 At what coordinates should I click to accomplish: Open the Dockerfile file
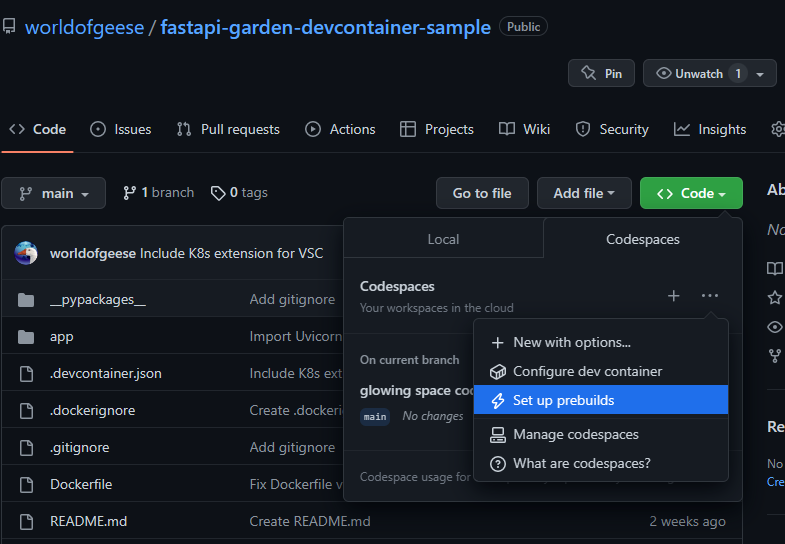click(x=81, y=485)
